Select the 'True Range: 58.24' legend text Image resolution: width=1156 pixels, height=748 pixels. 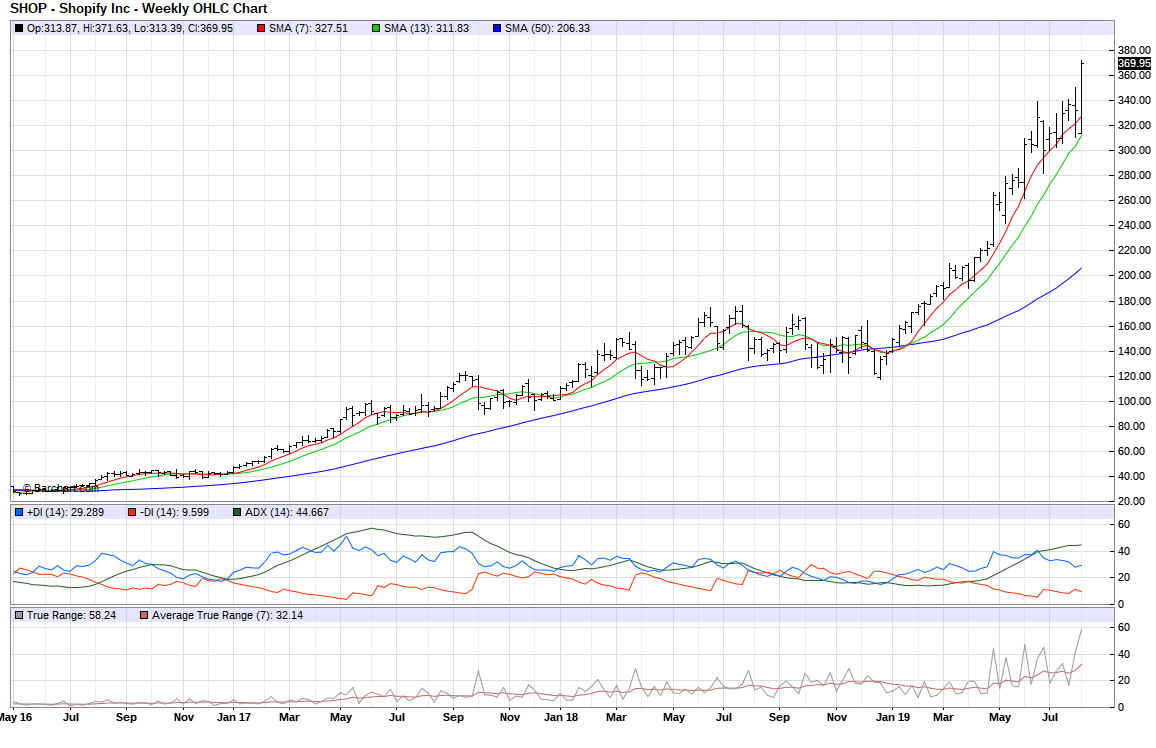tap(72, 615)
